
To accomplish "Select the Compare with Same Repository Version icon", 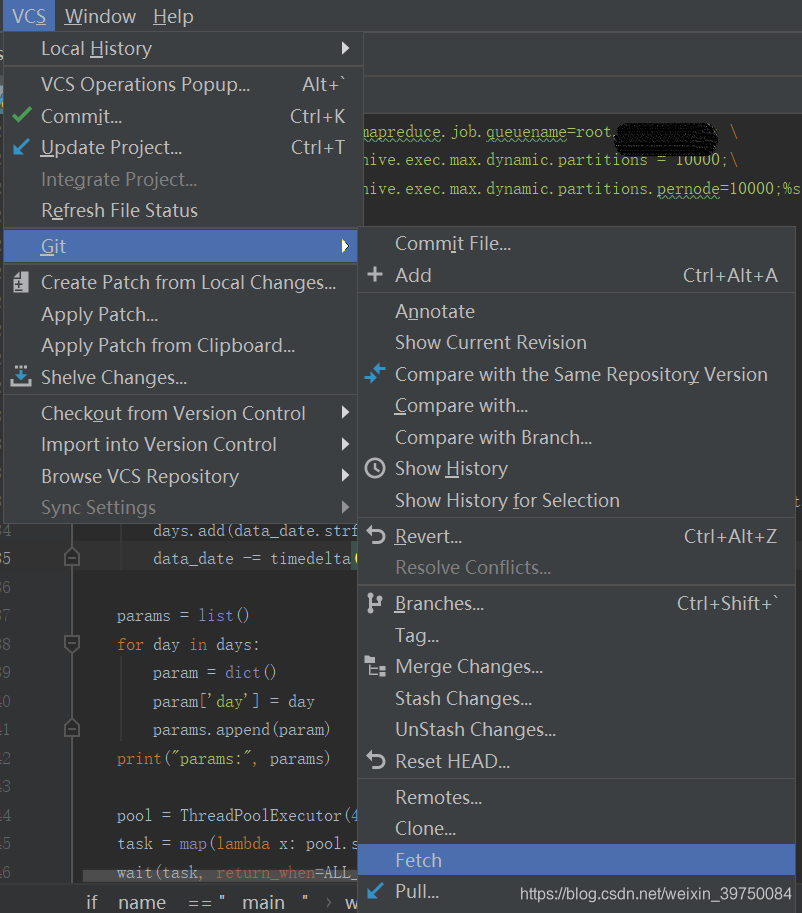I will pos(375,374).
